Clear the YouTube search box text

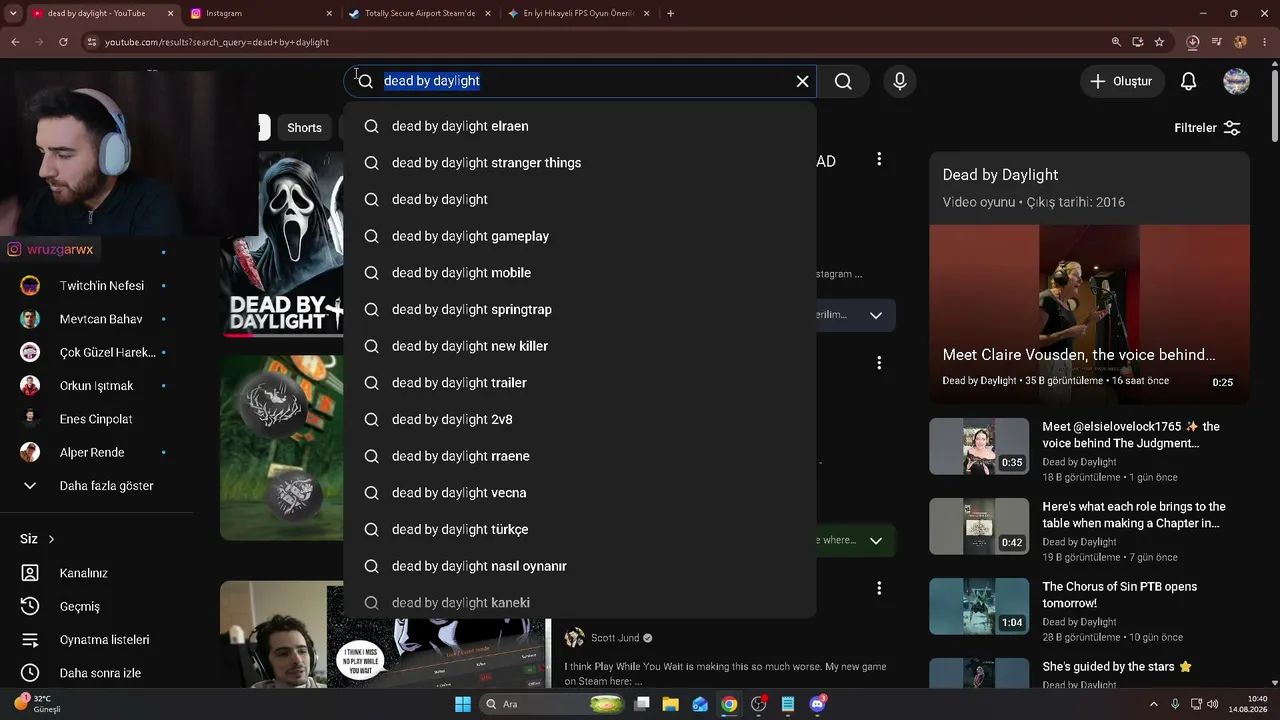tap(802, 81)
